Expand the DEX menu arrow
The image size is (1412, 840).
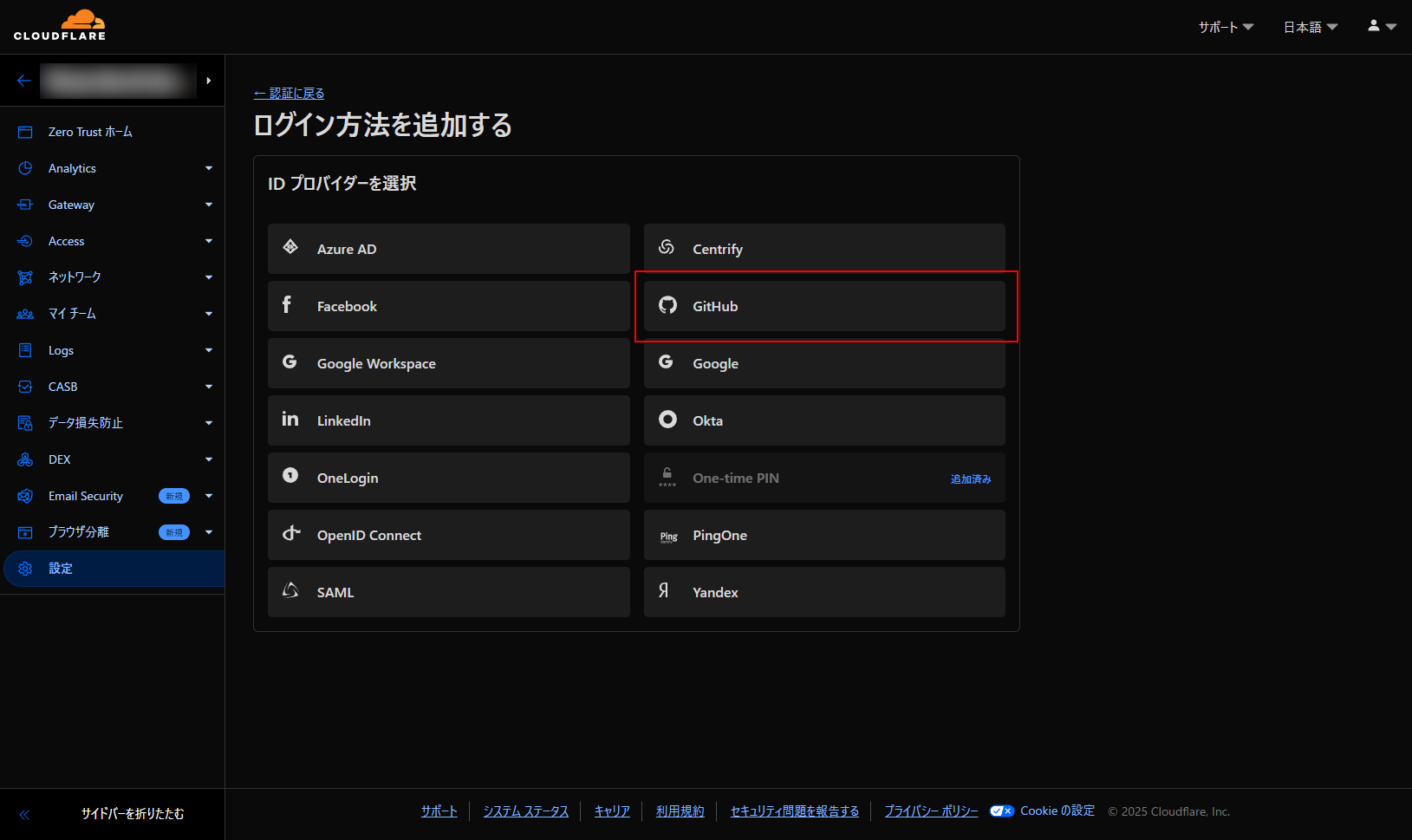209,459
